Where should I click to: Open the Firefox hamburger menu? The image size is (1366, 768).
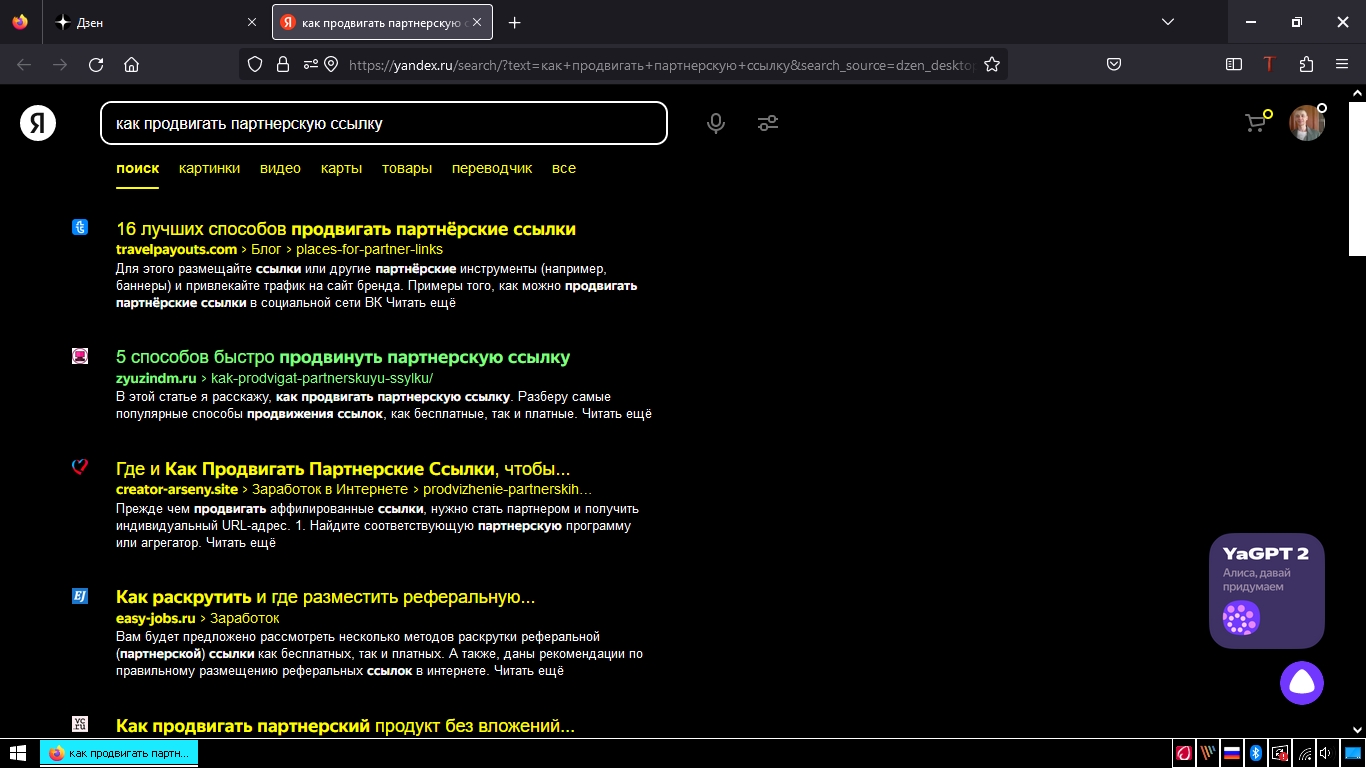pos(1342,64)
